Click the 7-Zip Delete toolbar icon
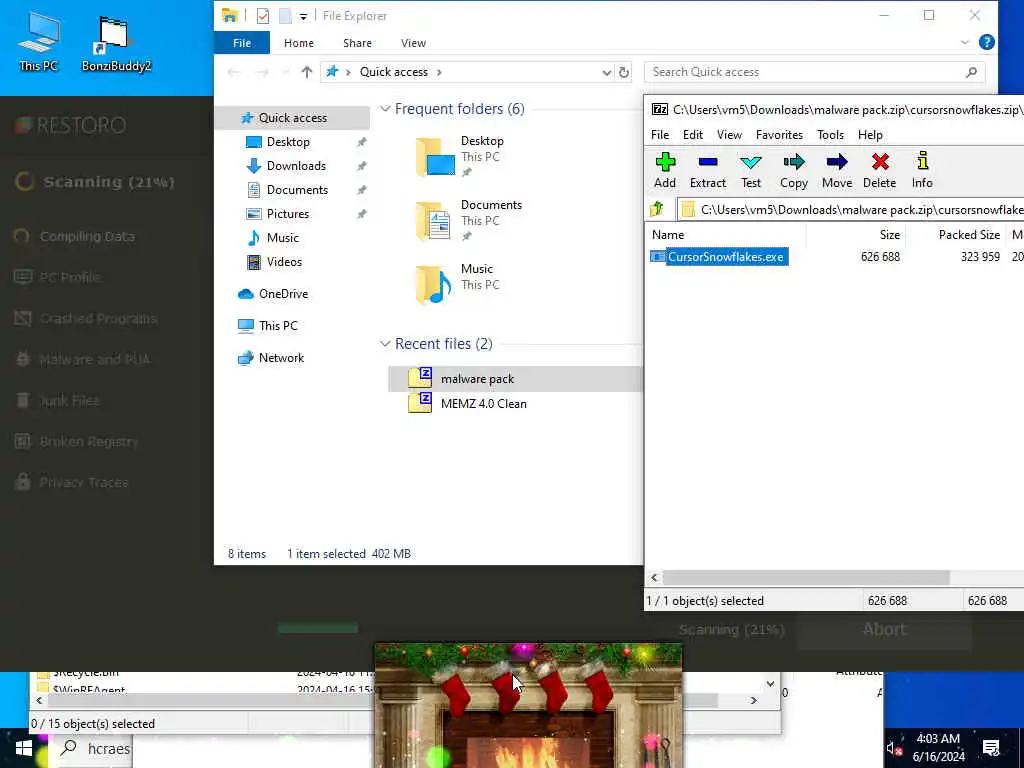 pyautogui.click(x=880, y=170)
